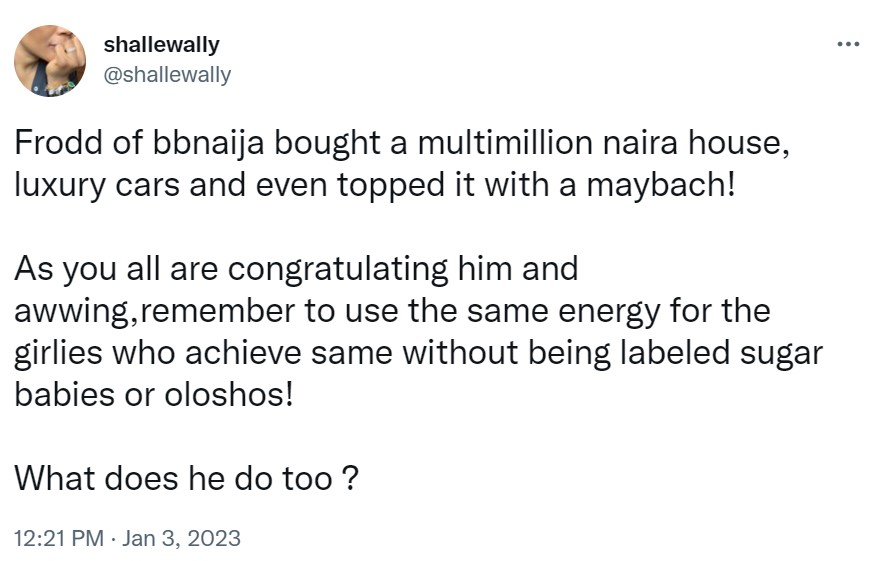Open the tweet's more options menu
This screenshot has width=880, height=561.
847,44
